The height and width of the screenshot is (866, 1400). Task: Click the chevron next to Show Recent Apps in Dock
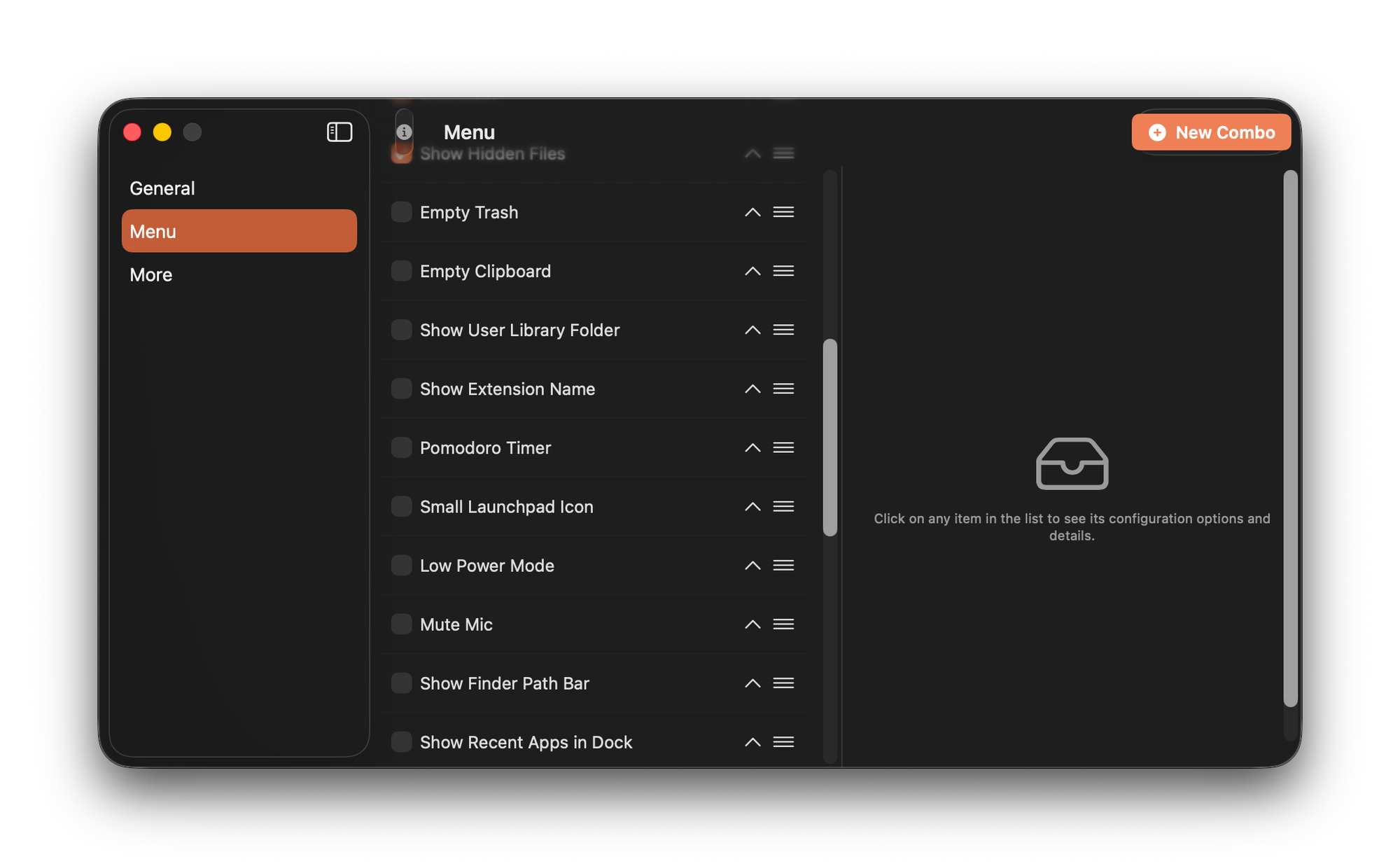(752, 742)
